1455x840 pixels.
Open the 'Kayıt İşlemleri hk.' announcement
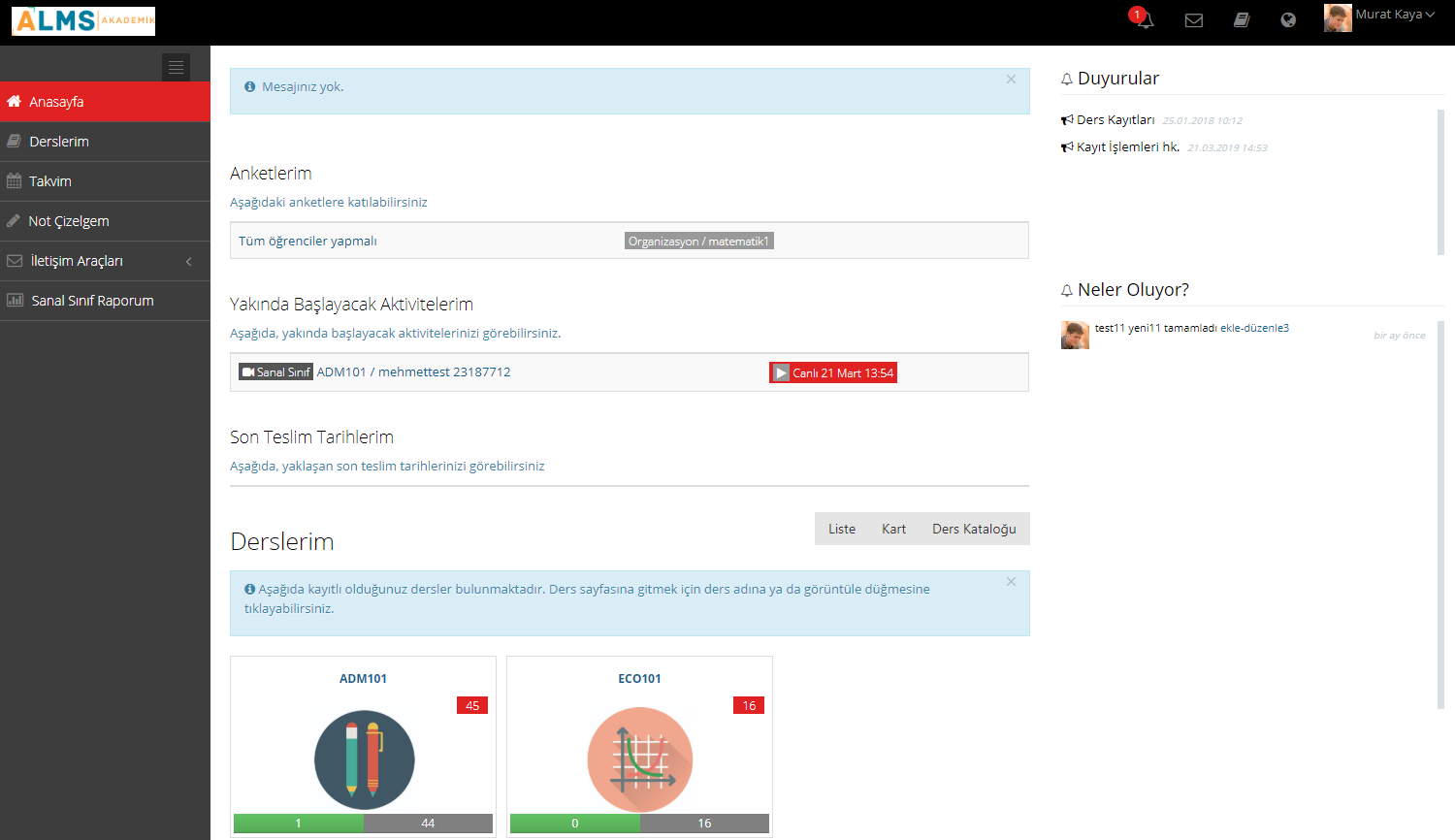click(1128, 147)
